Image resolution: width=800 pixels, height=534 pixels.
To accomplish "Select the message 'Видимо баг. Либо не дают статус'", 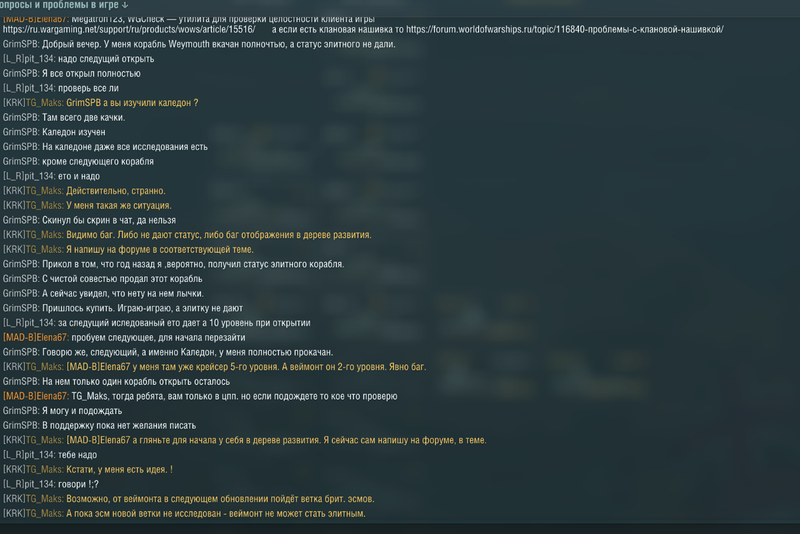I will pyautogui.click(x=218, y=235).
